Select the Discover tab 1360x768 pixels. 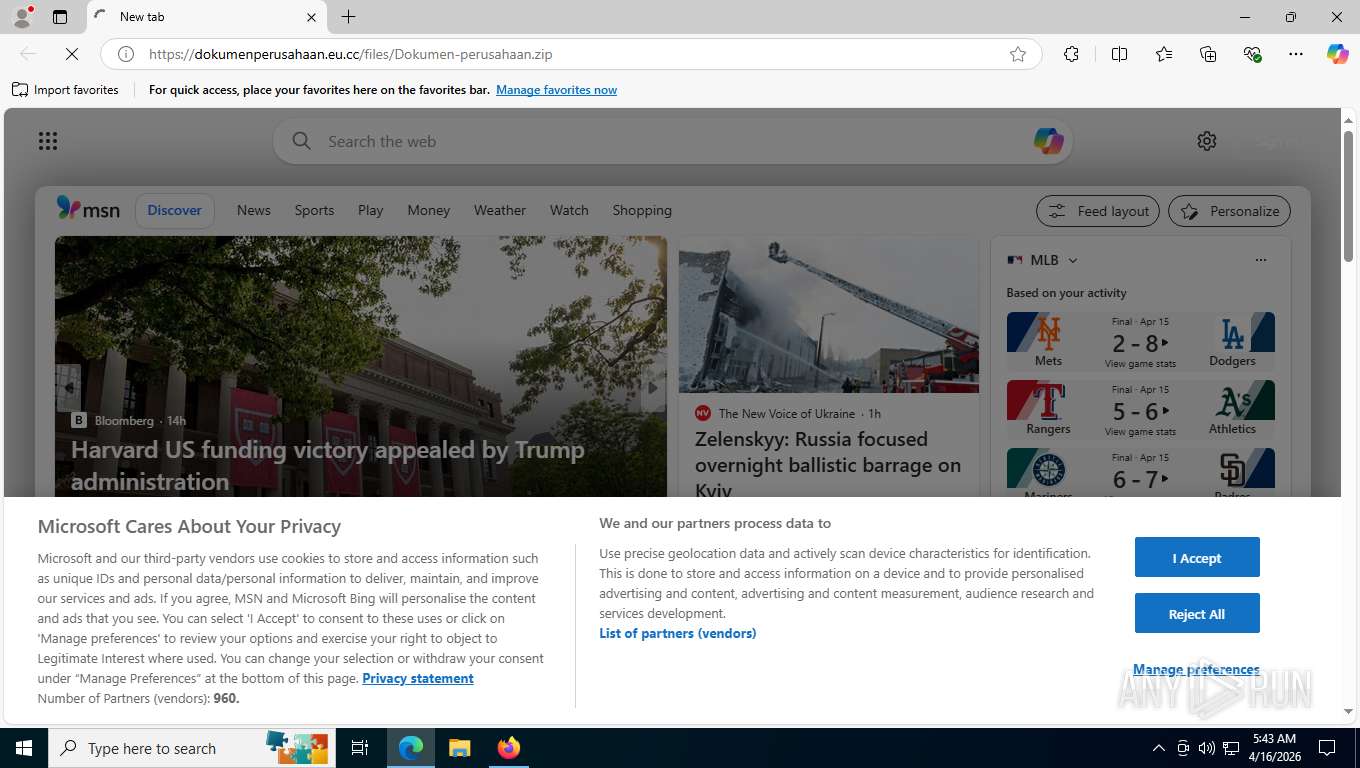[175, 210]
